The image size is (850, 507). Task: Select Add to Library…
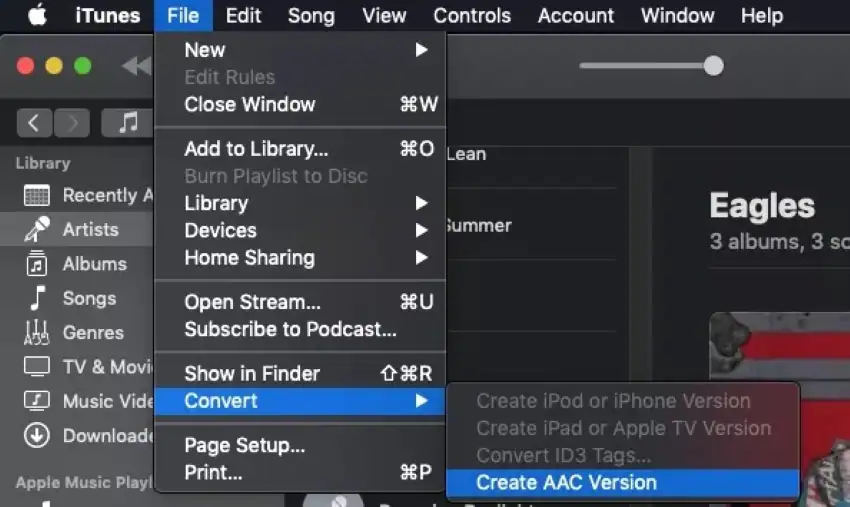click(300, 149)
